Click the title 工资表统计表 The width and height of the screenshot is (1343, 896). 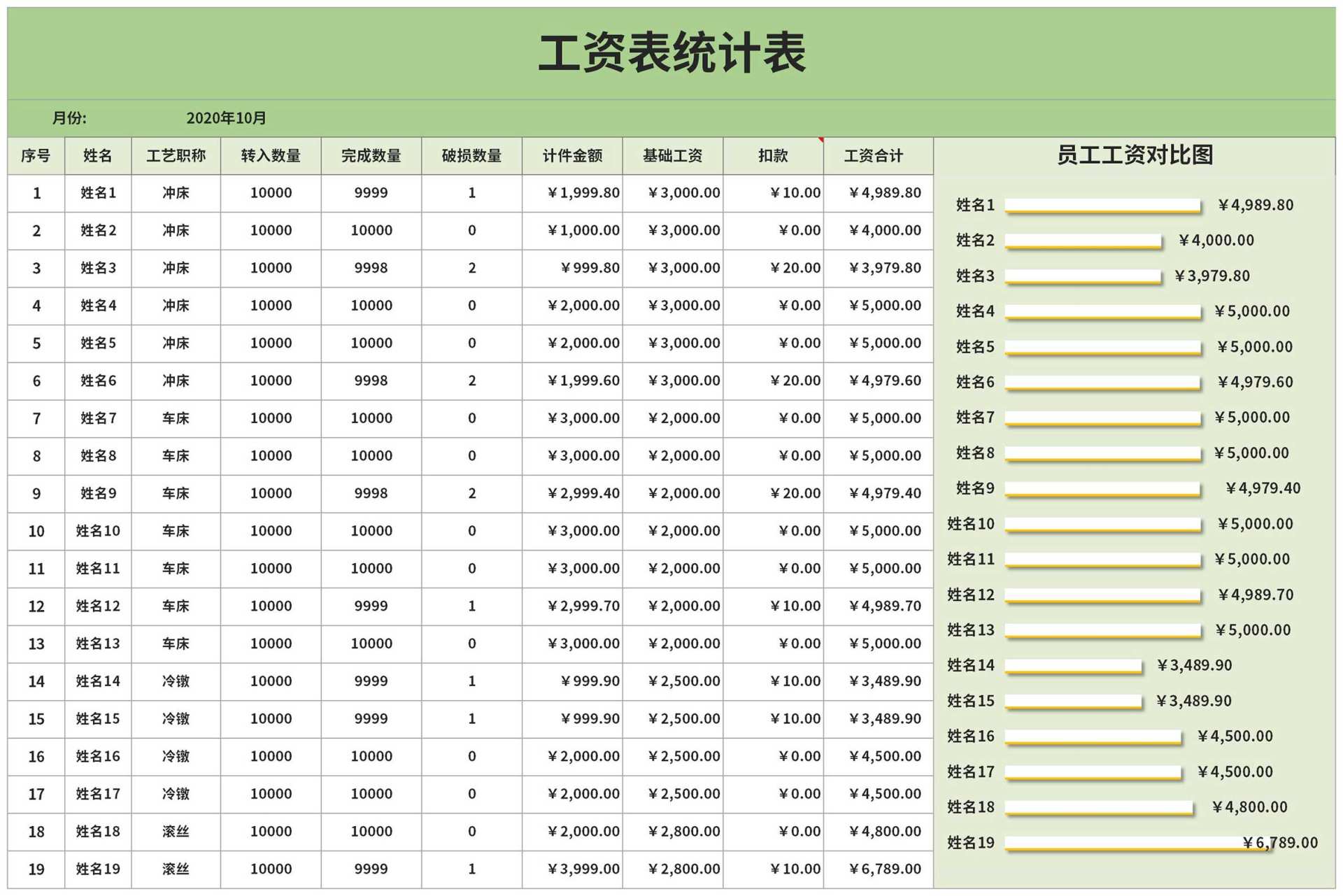pos(671,54)
